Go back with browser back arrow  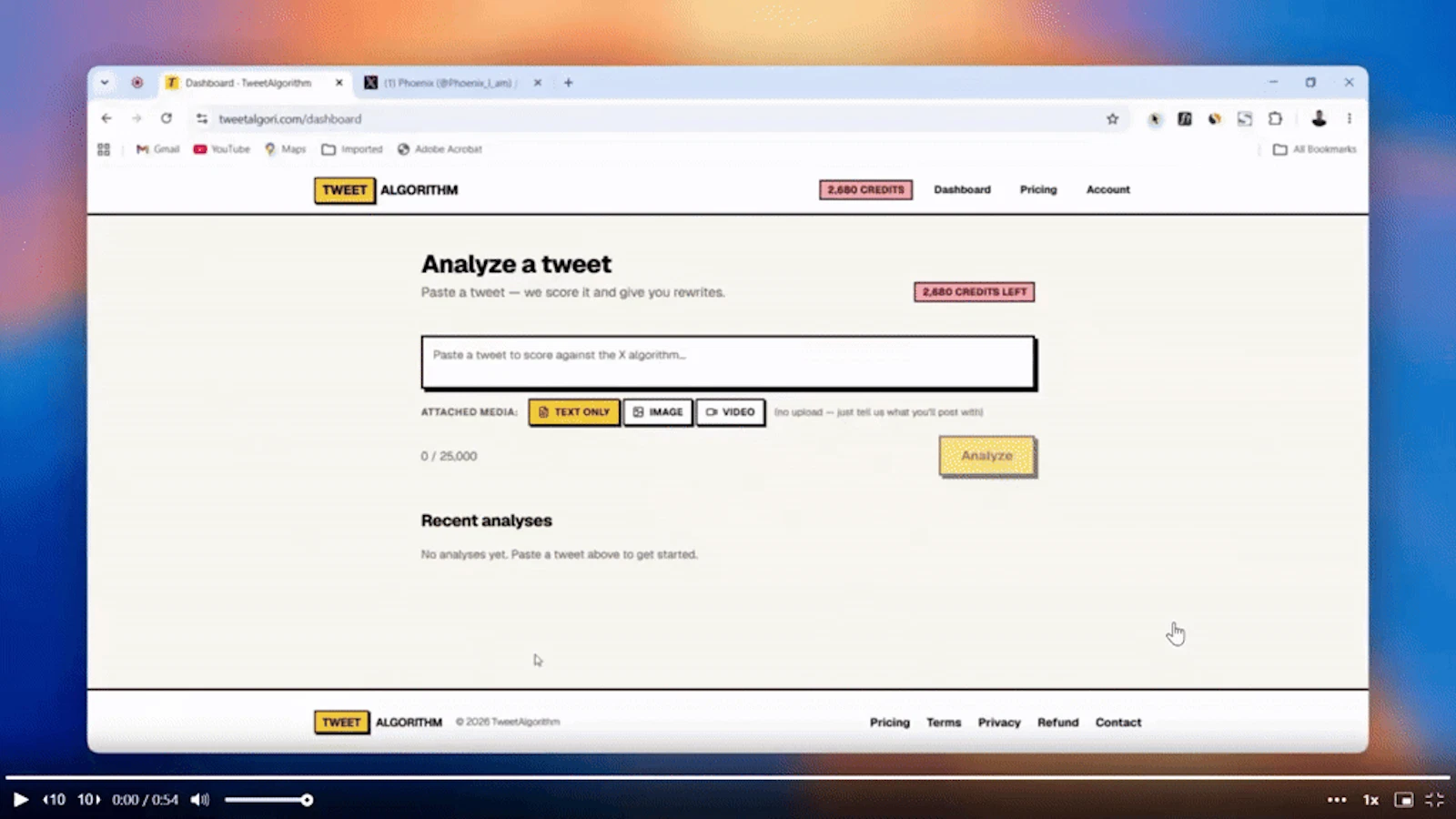[x=106, y=118]
